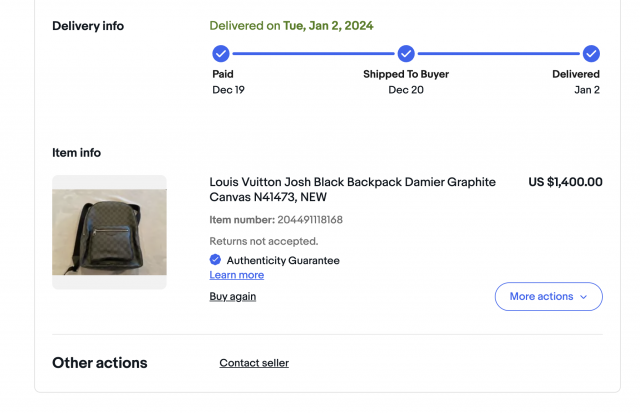
Task: Click Contact seller link
Action: pos(254,363)
